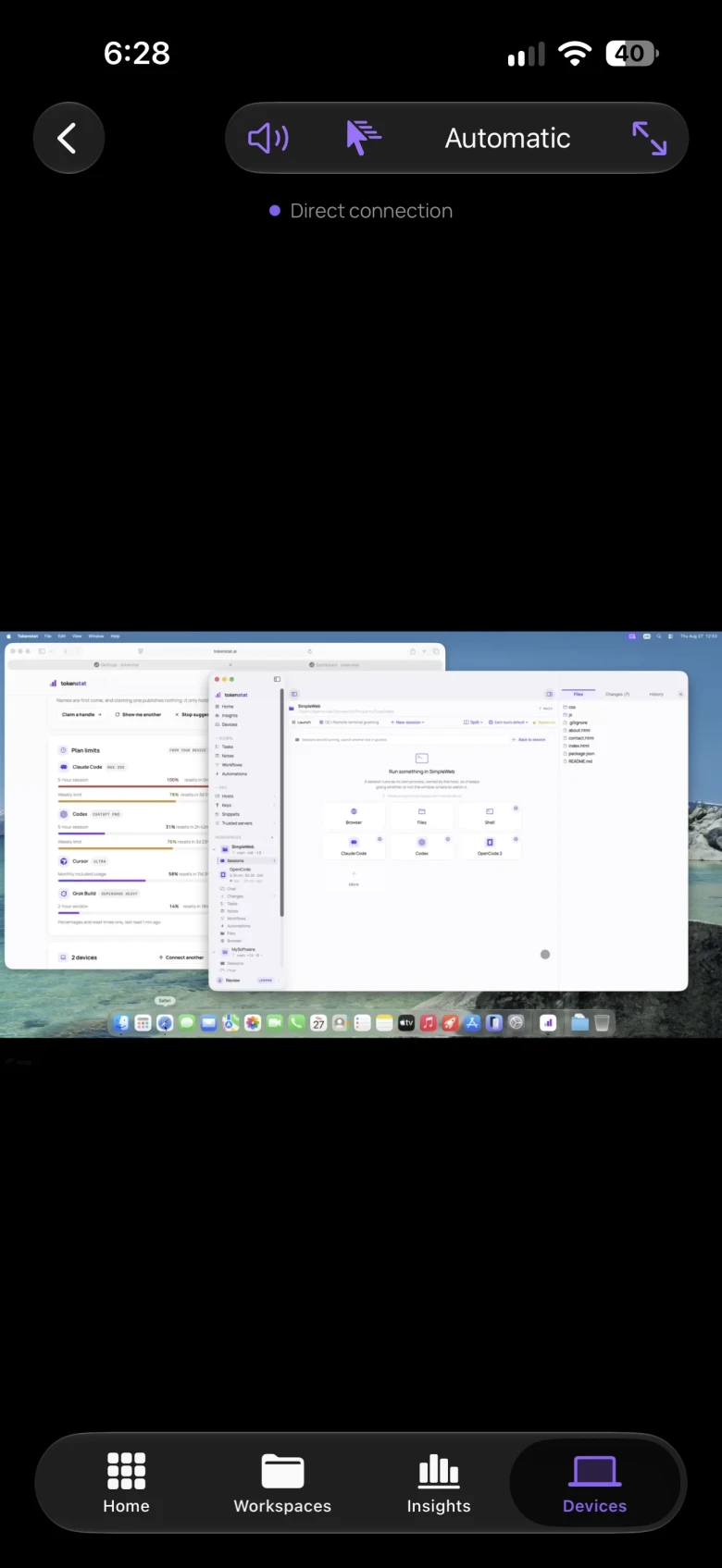This screenshot has width=722, height=1568.
Task: Click Insights in tokenstat app sidebar
Action: point(229,715)
